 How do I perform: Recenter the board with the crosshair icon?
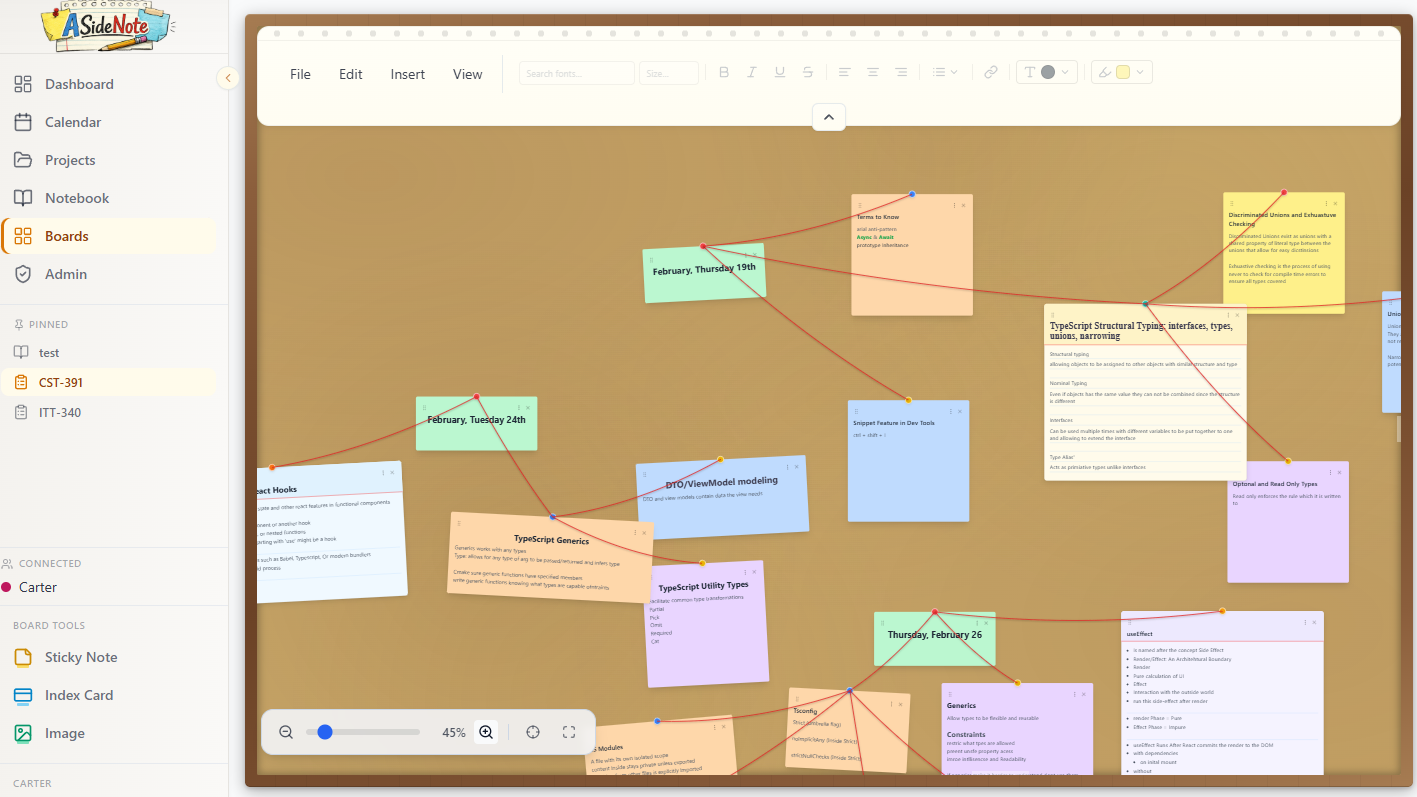coord(533,732)
